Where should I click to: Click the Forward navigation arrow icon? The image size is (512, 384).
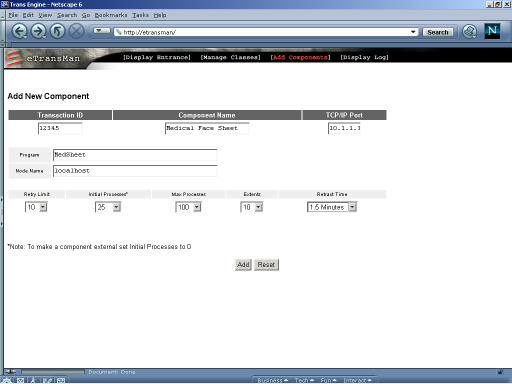pos(38,32)
